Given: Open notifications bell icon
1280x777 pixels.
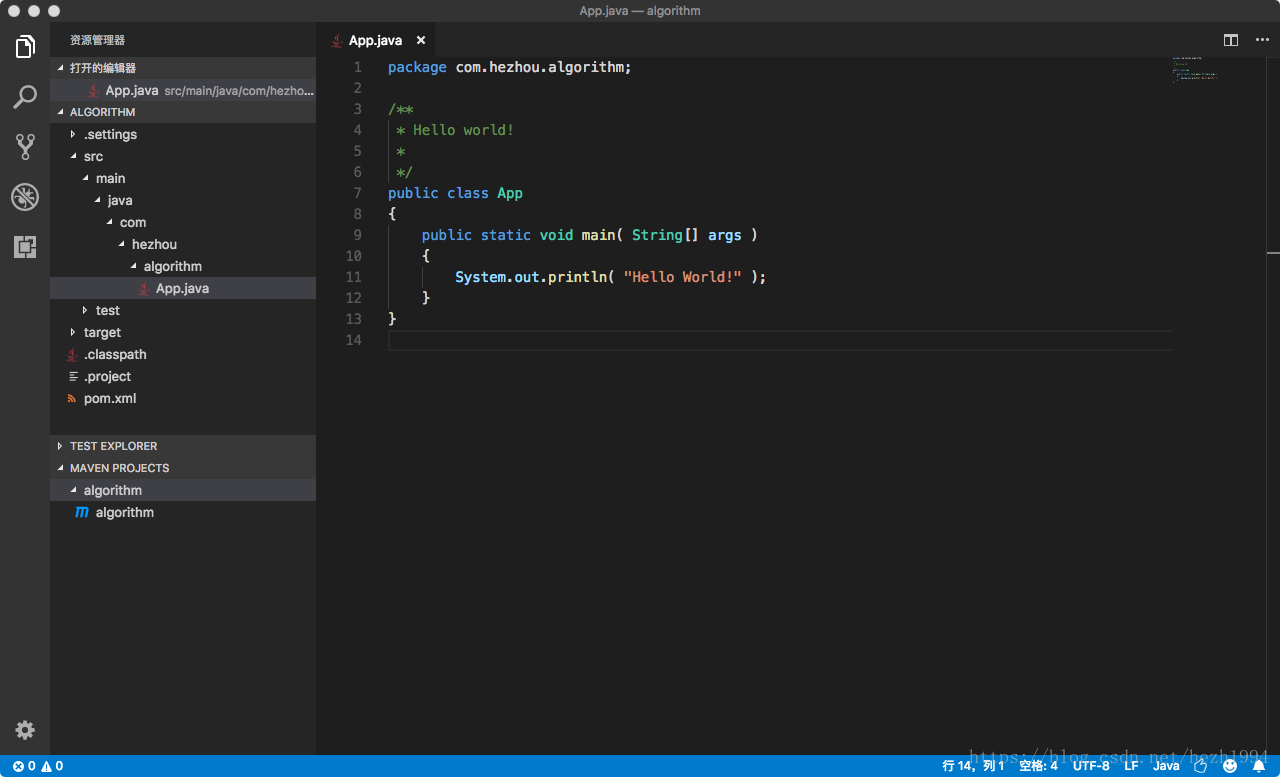Looking at the screenshot, I should pyautogui.click(x=1259, y=766).
